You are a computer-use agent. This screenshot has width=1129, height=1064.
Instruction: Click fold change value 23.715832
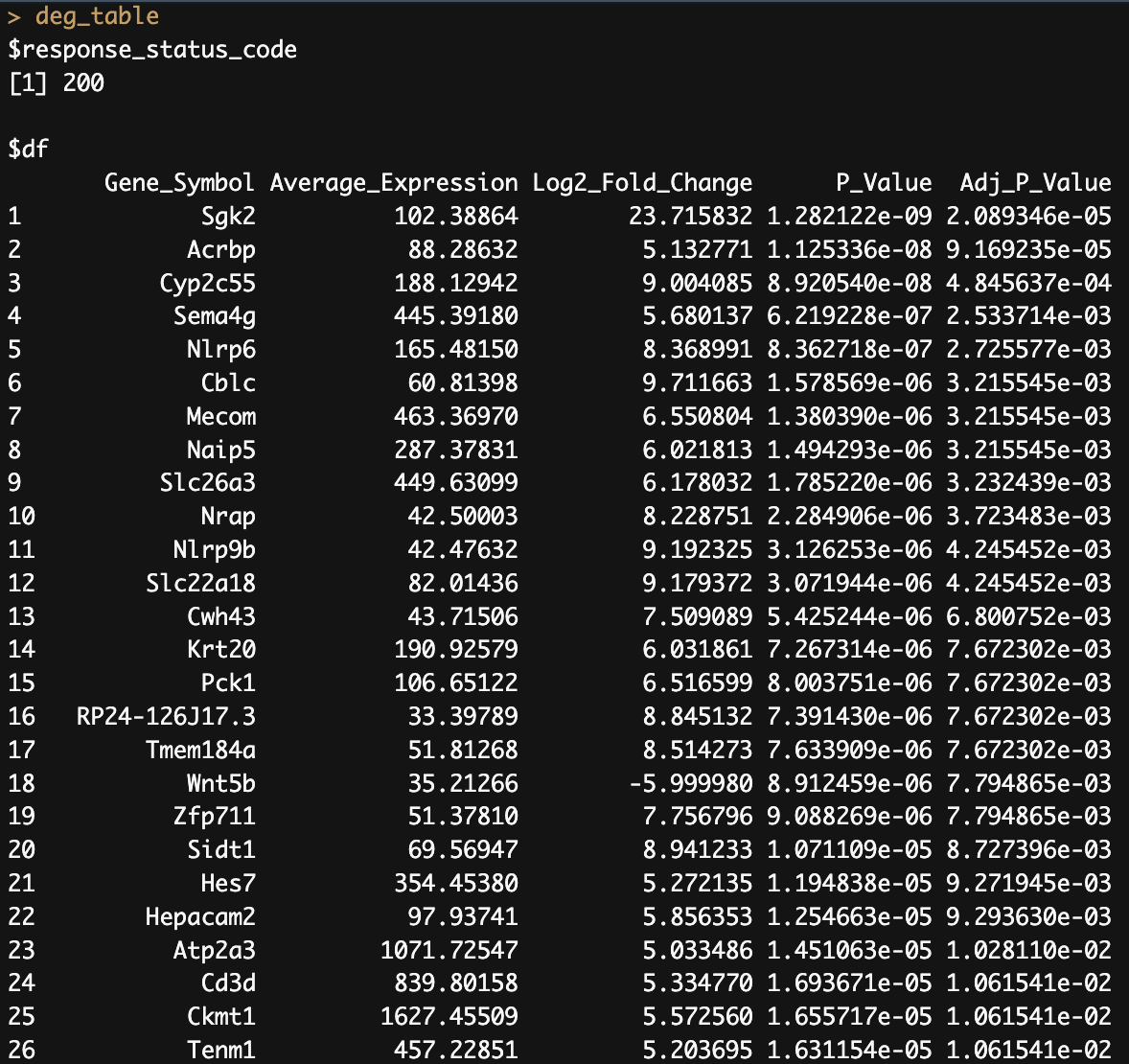[690, 216]
